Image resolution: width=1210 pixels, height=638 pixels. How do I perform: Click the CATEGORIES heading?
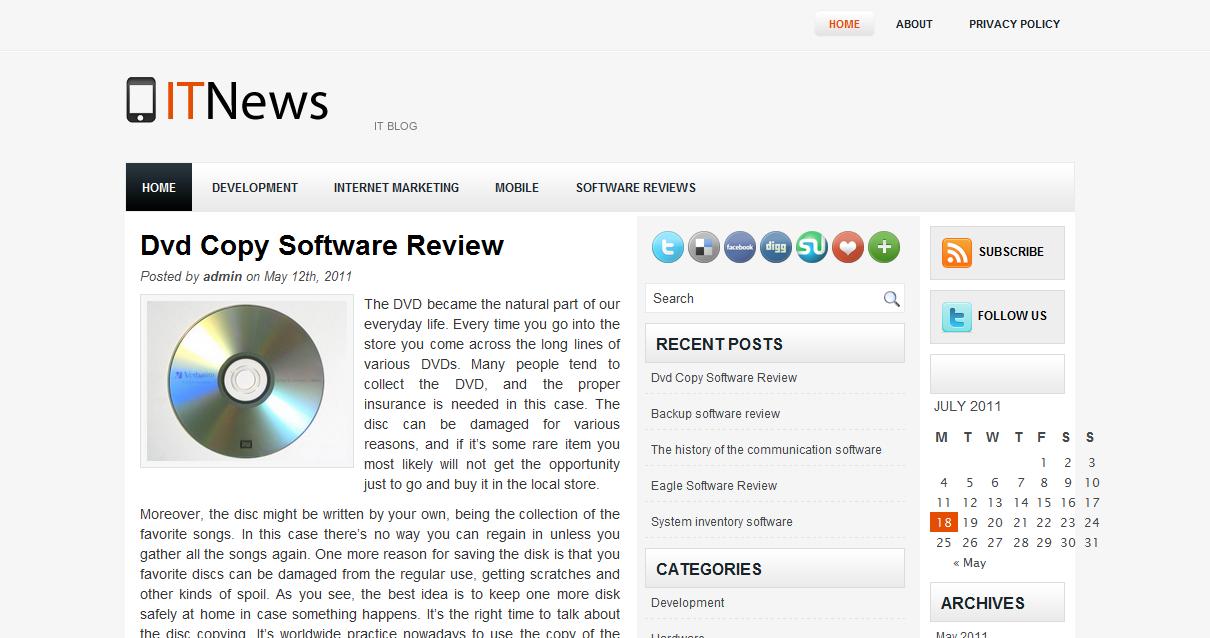709,569
